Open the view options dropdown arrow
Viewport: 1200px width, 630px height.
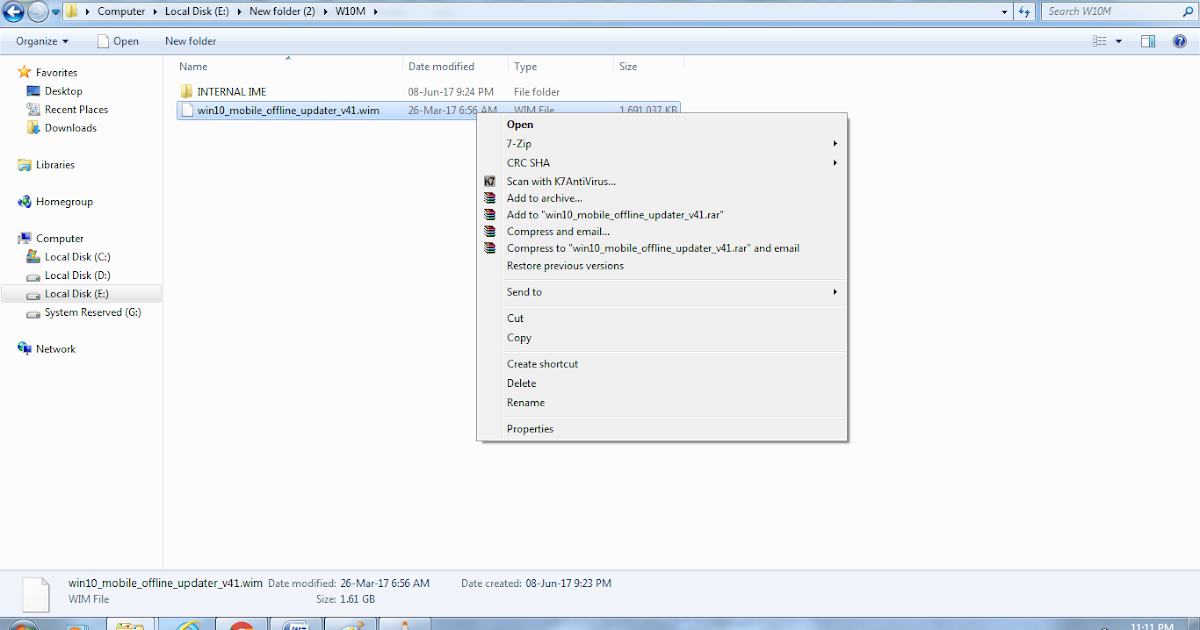1119,41
